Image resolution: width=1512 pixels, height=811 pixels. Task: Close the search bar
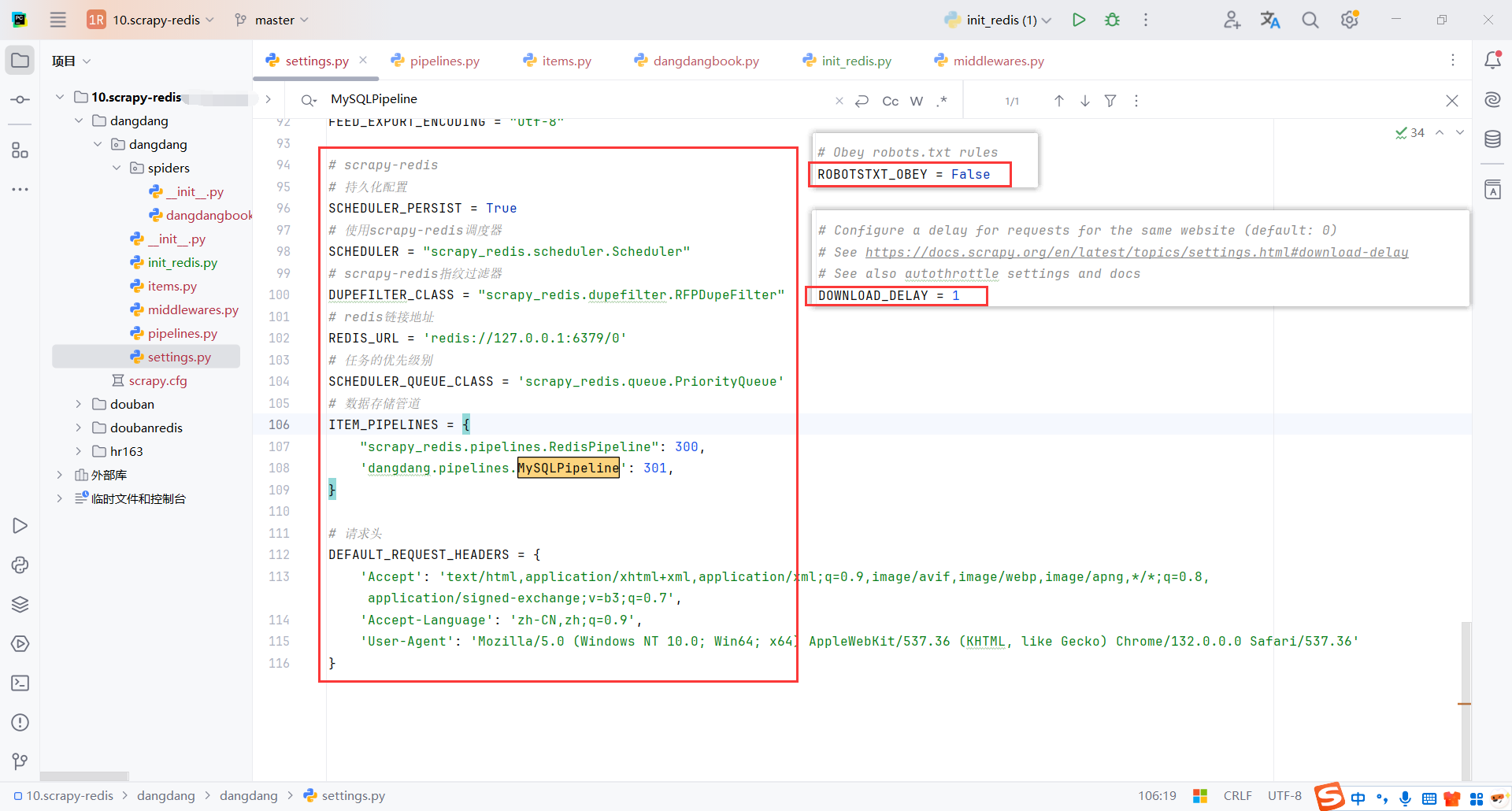[1452, 101]
